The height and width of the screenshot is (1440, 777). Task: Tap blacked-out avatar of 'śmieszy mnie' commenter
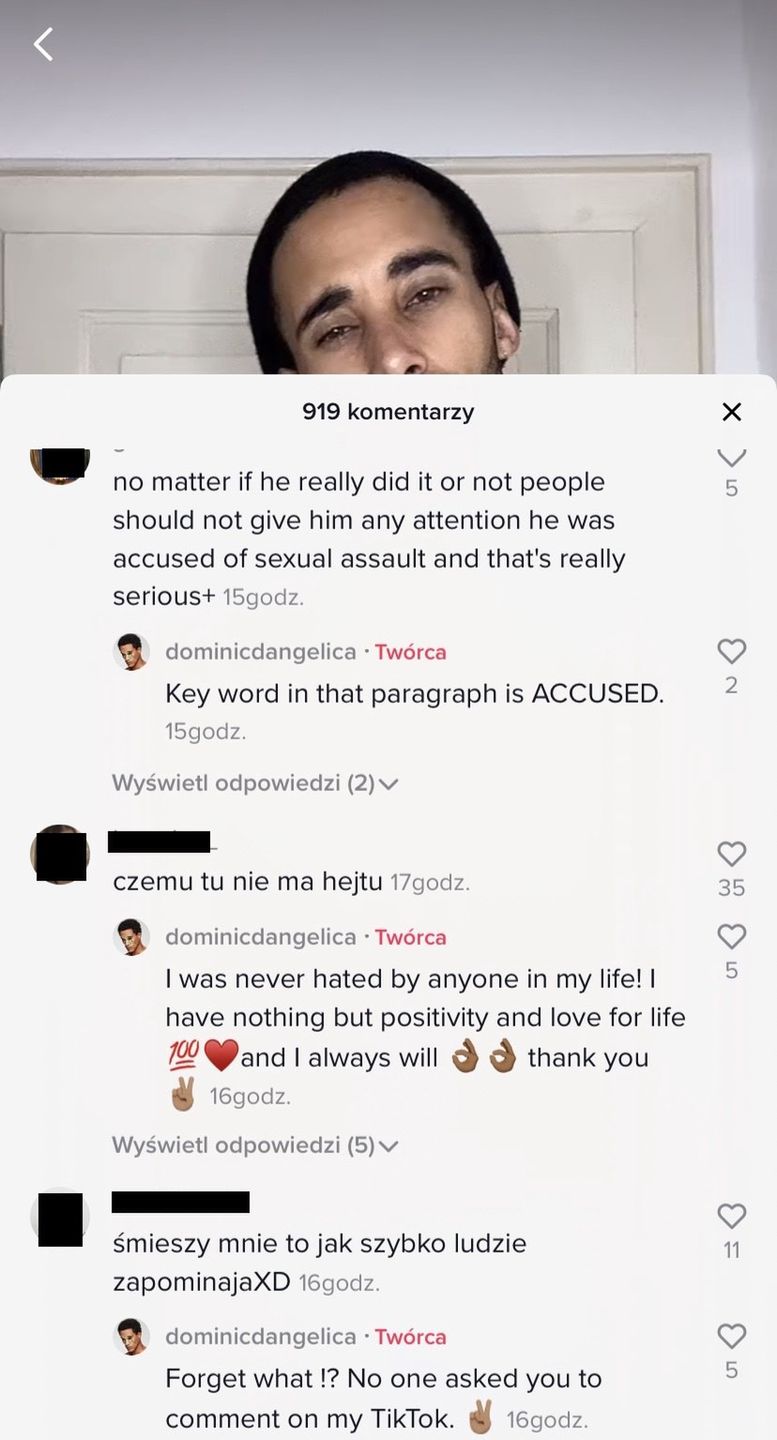click(60, 1218)
